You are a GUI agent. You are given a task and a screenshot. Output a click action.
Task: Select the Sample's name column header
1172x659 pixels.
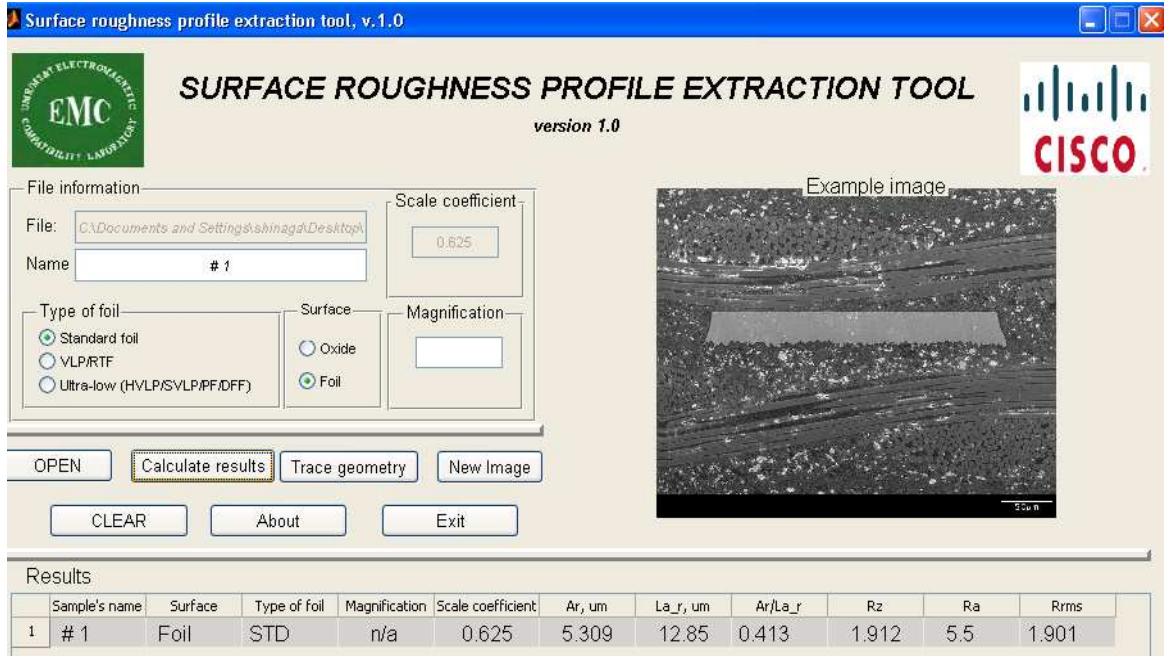pos(97,606)
